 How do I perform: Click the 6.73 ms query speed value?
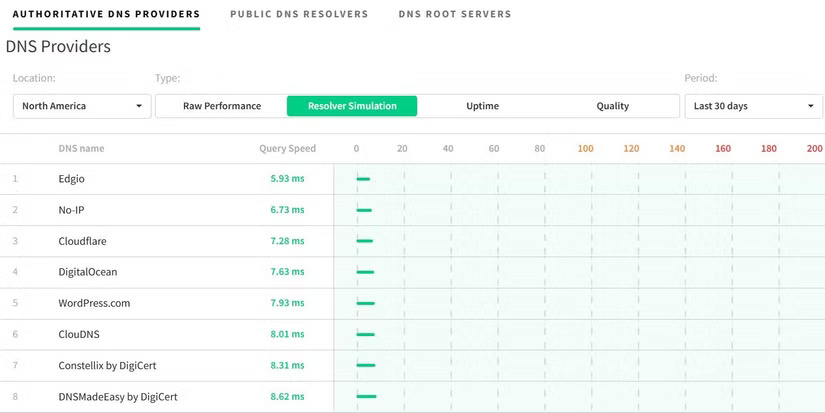(x=287, y=209)
